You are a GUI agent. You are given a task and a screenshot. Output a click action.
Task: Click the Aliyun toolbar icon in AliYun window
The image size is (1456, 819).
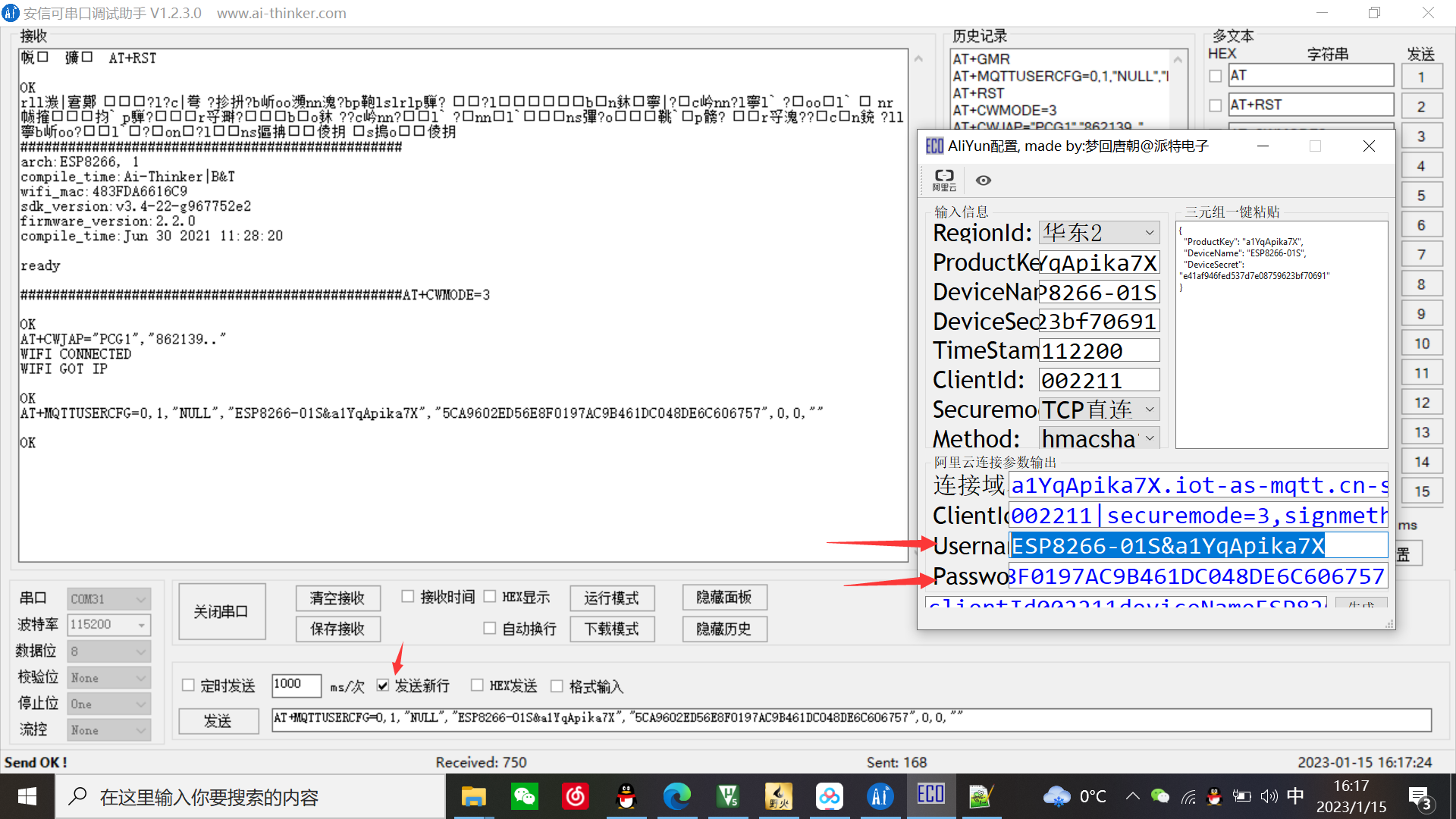click(944, 180)
